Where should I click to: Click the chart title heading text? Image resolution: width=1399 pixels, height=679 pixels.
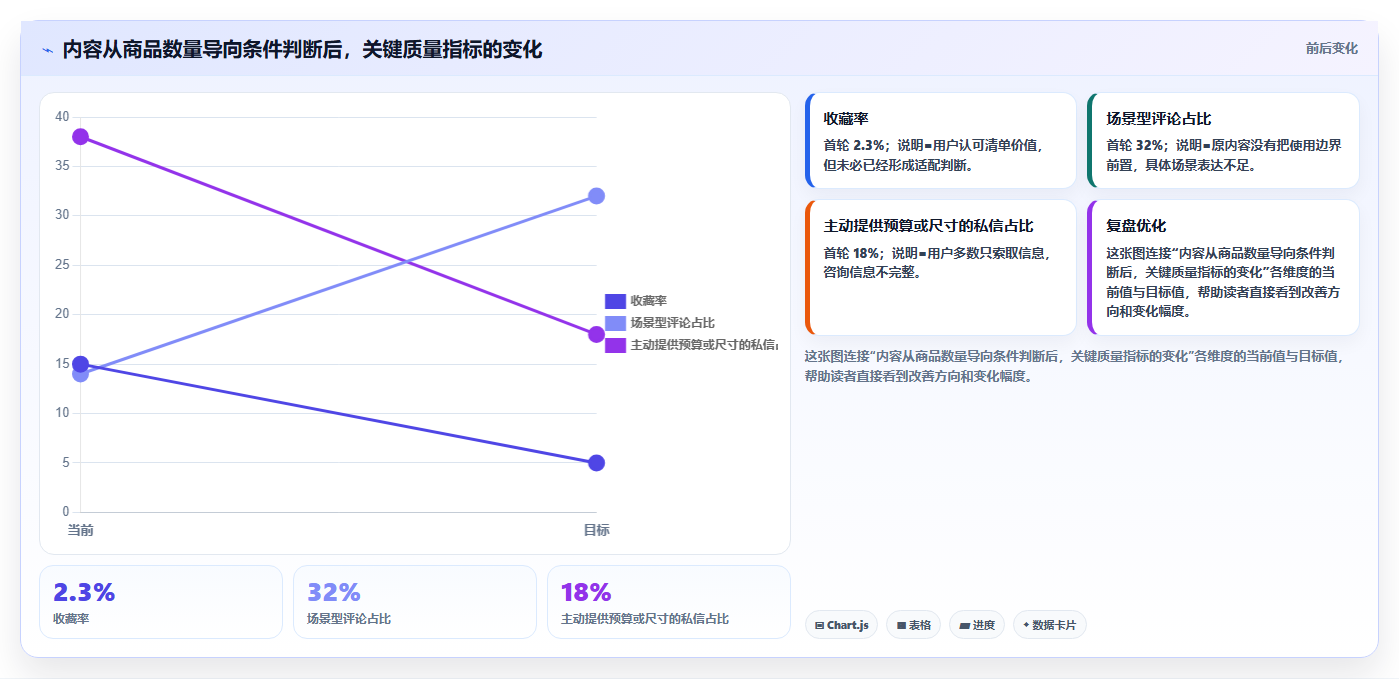tap(302, 50)
